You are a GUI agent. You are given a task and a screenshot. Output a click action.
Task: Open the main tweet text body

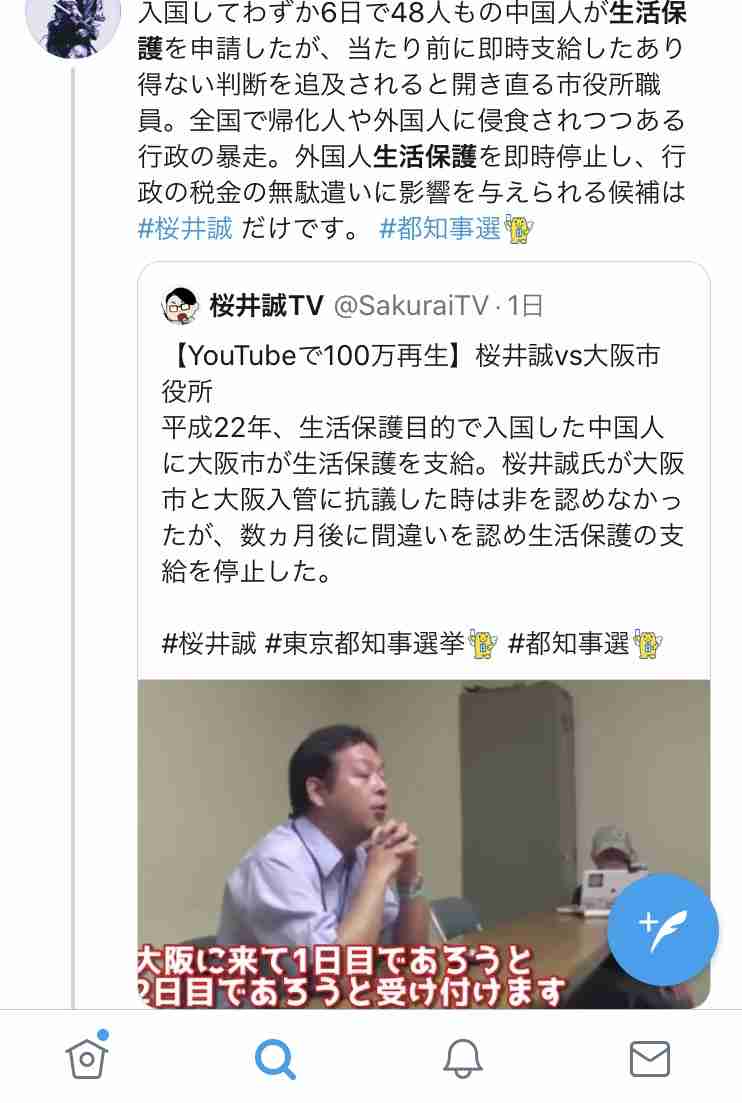(x=412, y=120)
